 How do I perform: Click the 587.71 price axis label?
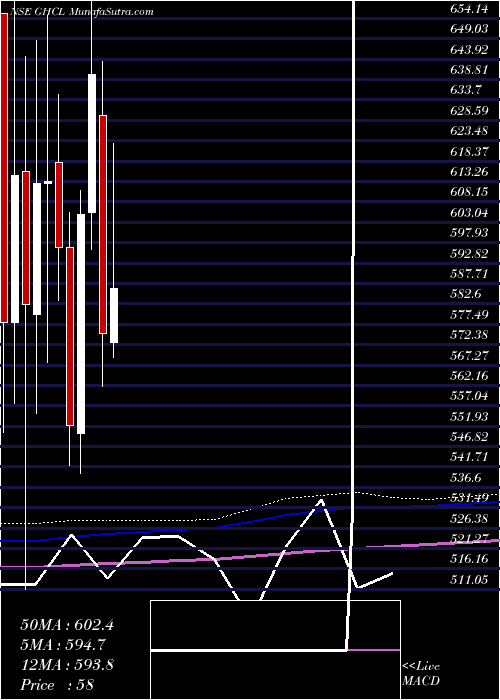click(x=470, y=274)
